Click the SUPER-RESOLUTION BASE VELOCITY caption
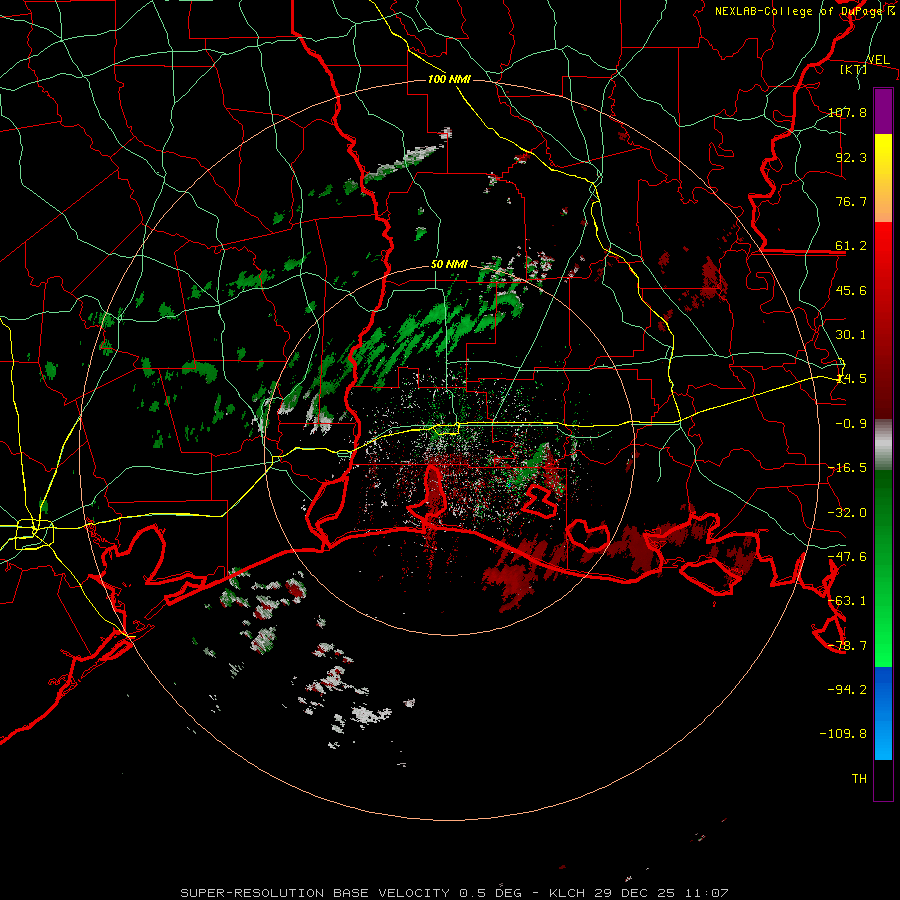 pos(315,893)
